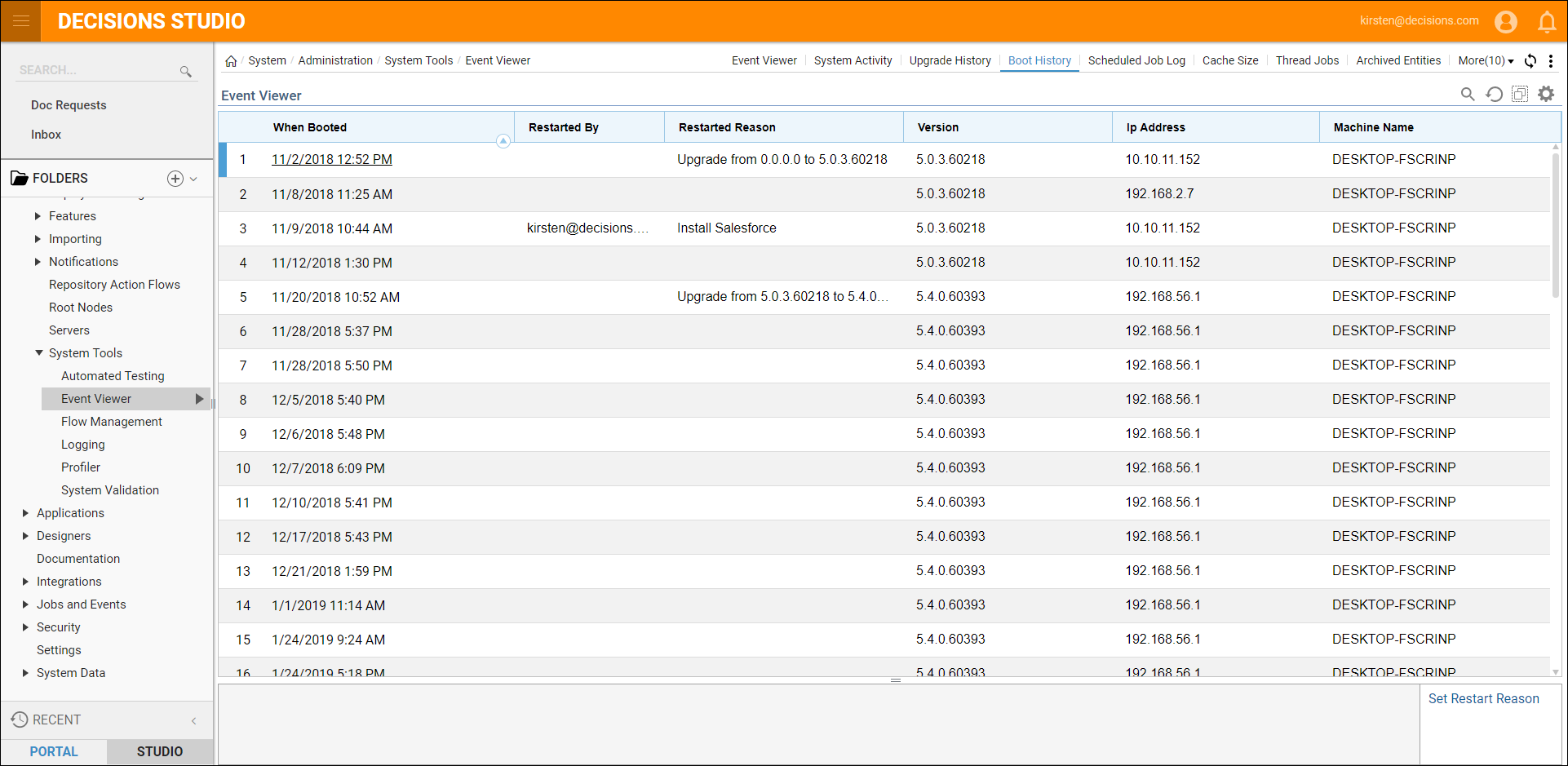The image size is (1568, 766).
Task: Go to home via breadcrumb house icon
Action: [x=231, y=61]
